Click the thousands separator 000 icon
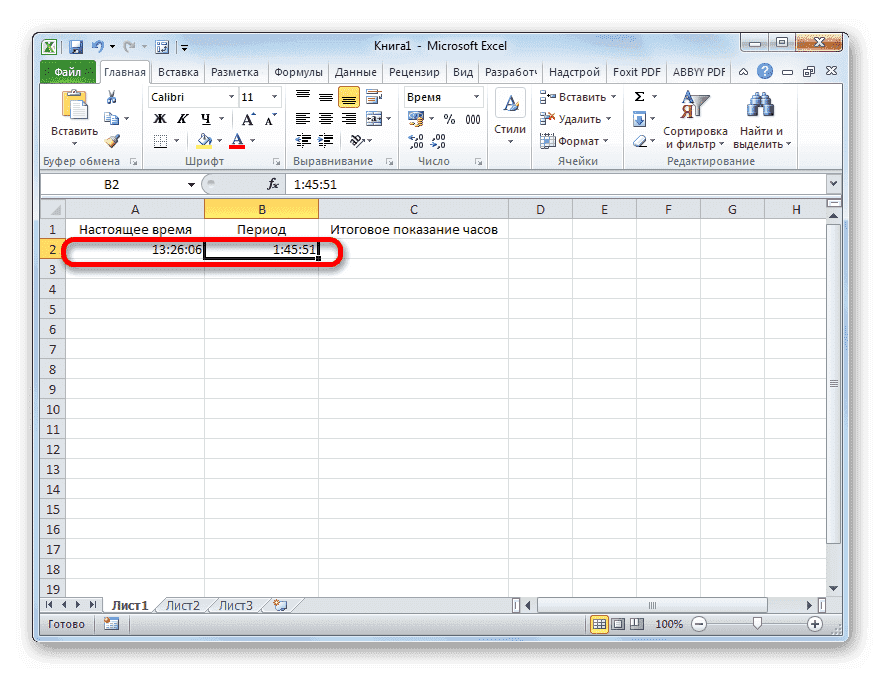882x675 pixels. coord(472,119)
